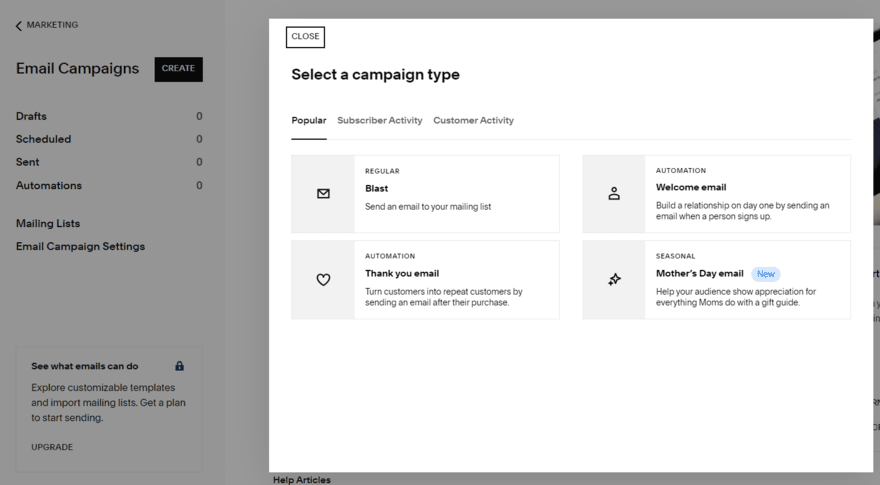Click the lock icon in upgrade box
The width and height of the screenshot is (880, 485).
pyautogui.click(x=180, y=366)
